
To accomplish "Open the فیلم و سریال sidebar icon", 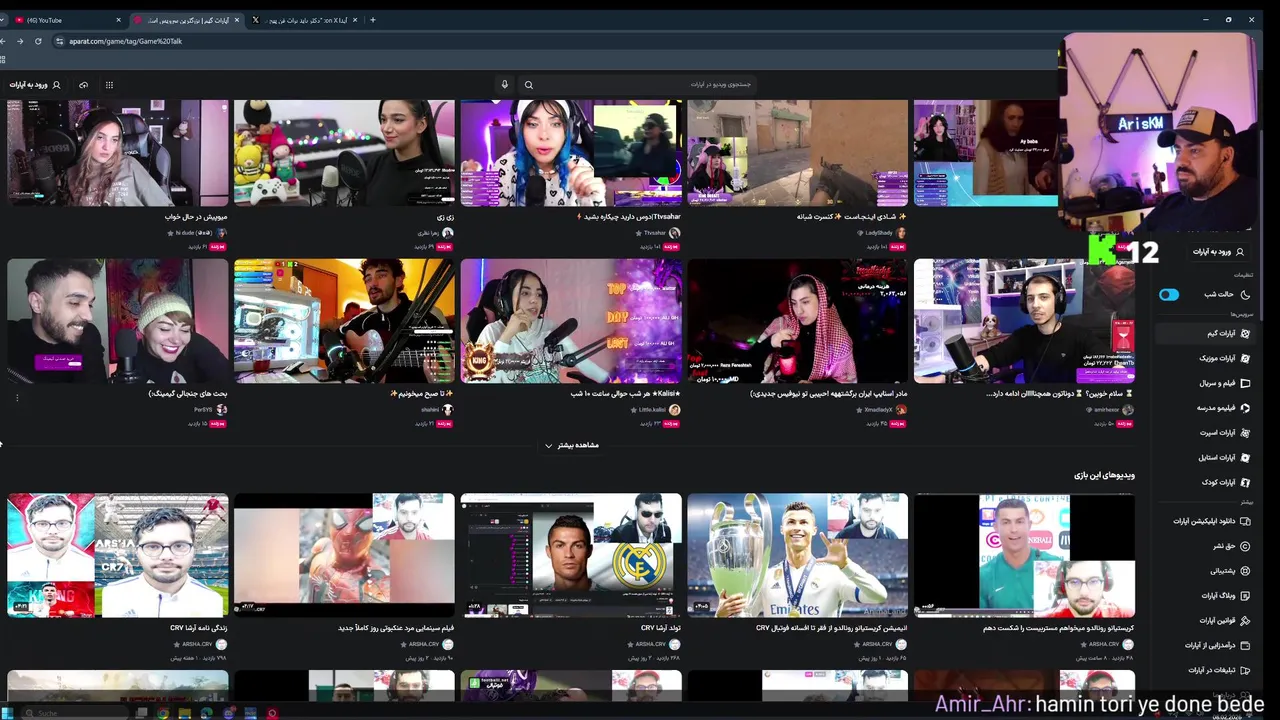I will (1245, 383).
